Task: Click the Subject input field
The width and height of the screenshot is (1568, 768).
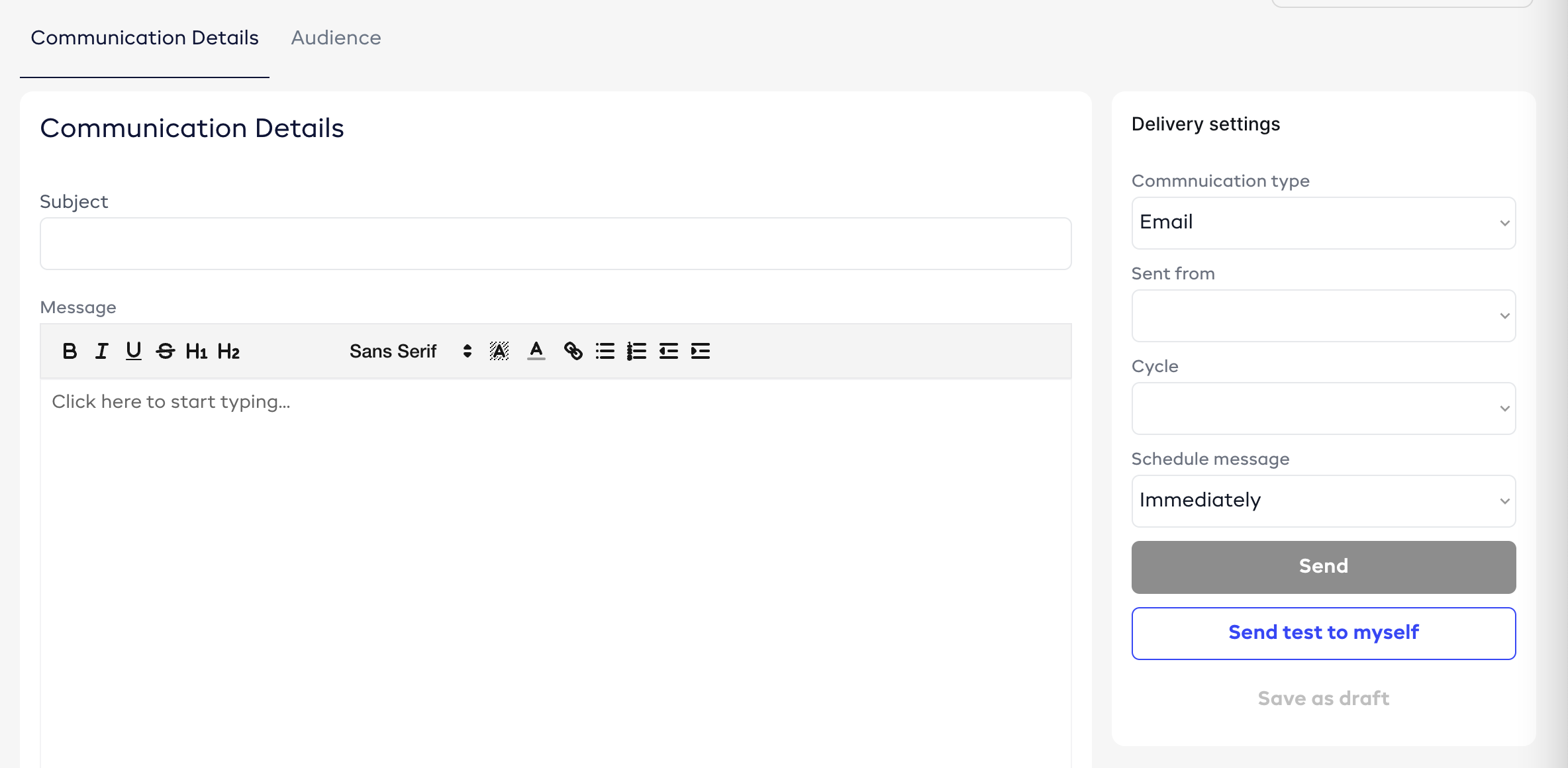Action: click(555, 244)
